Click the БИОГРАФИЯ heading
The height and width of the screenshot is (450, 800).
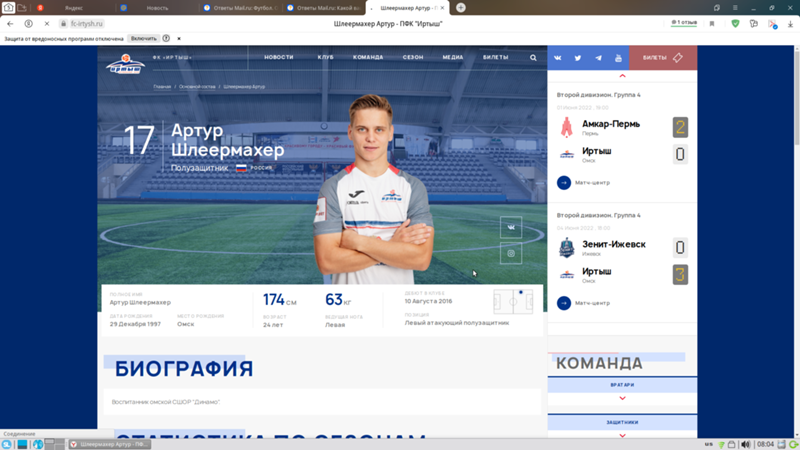tap(184, 369)
